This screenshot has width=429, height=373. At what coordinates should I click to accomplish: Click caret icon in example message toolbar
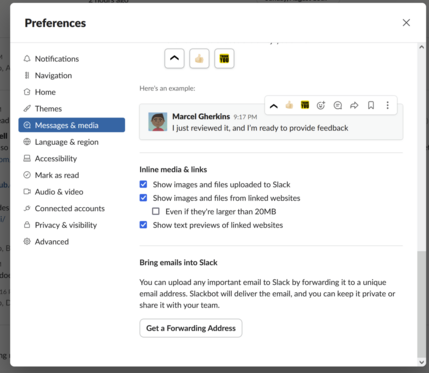click(x=274, y=106)
